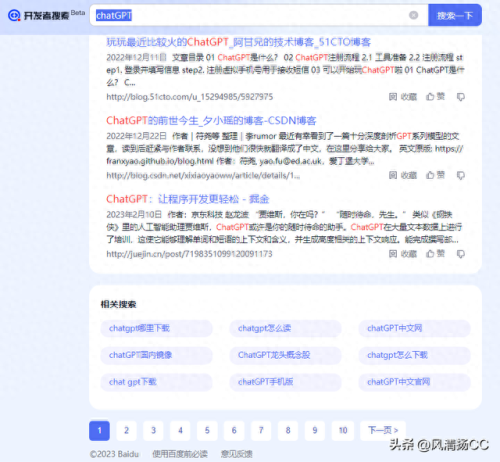Click the 2022年12月22日 result snippet text
500x462 pixels.
[x=285, y=149]
